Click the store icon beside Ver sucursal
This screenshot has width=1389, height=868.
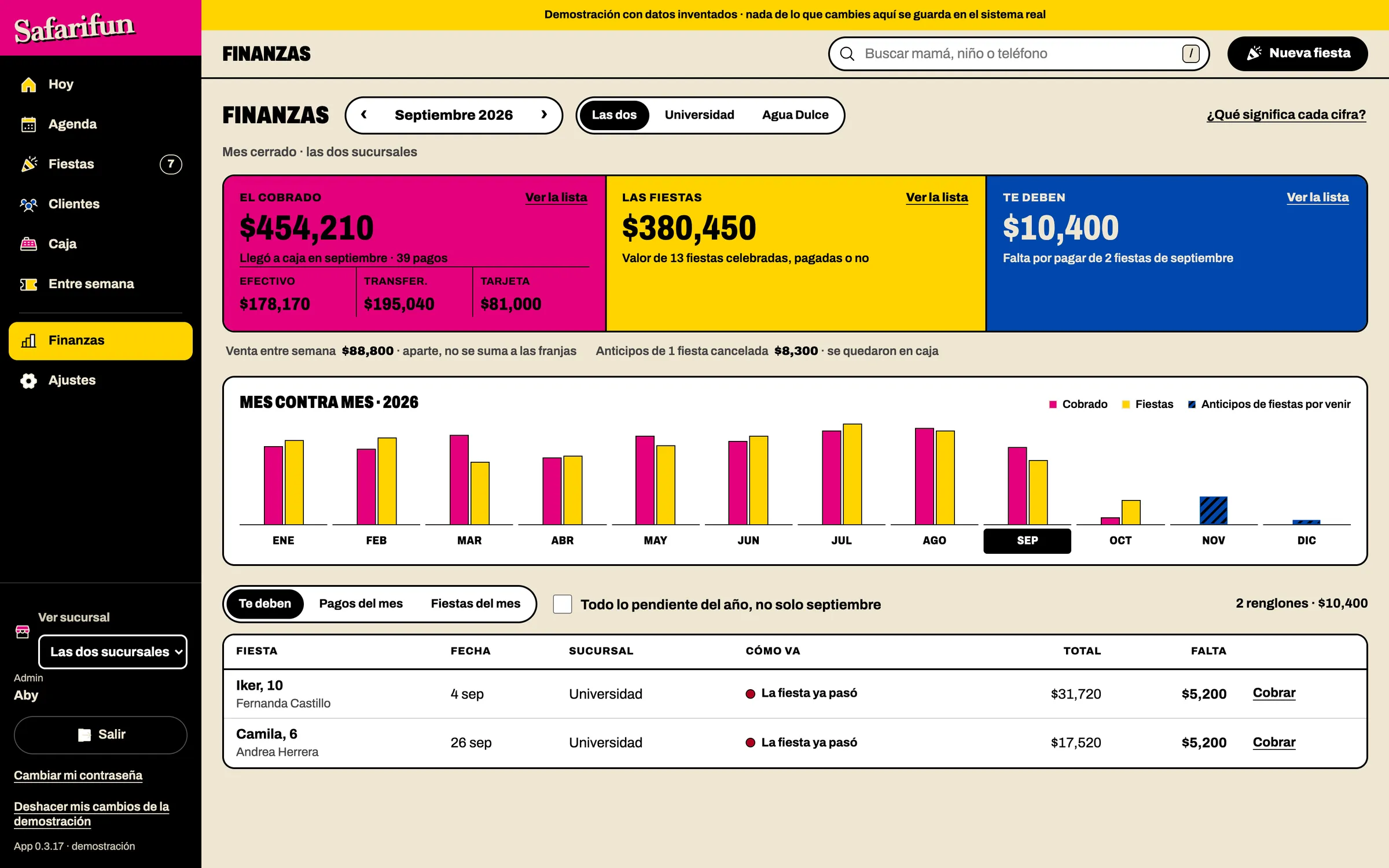23,631
